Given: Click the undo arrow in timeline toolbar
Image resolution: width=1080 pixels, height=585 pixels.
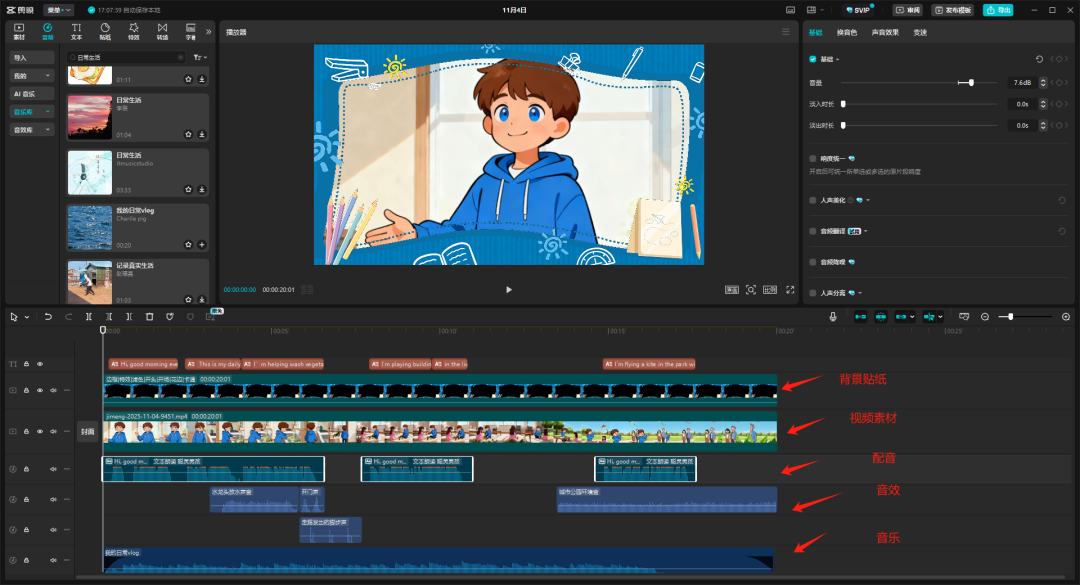Looking at the screenshot, I should (x=48, y=317).
